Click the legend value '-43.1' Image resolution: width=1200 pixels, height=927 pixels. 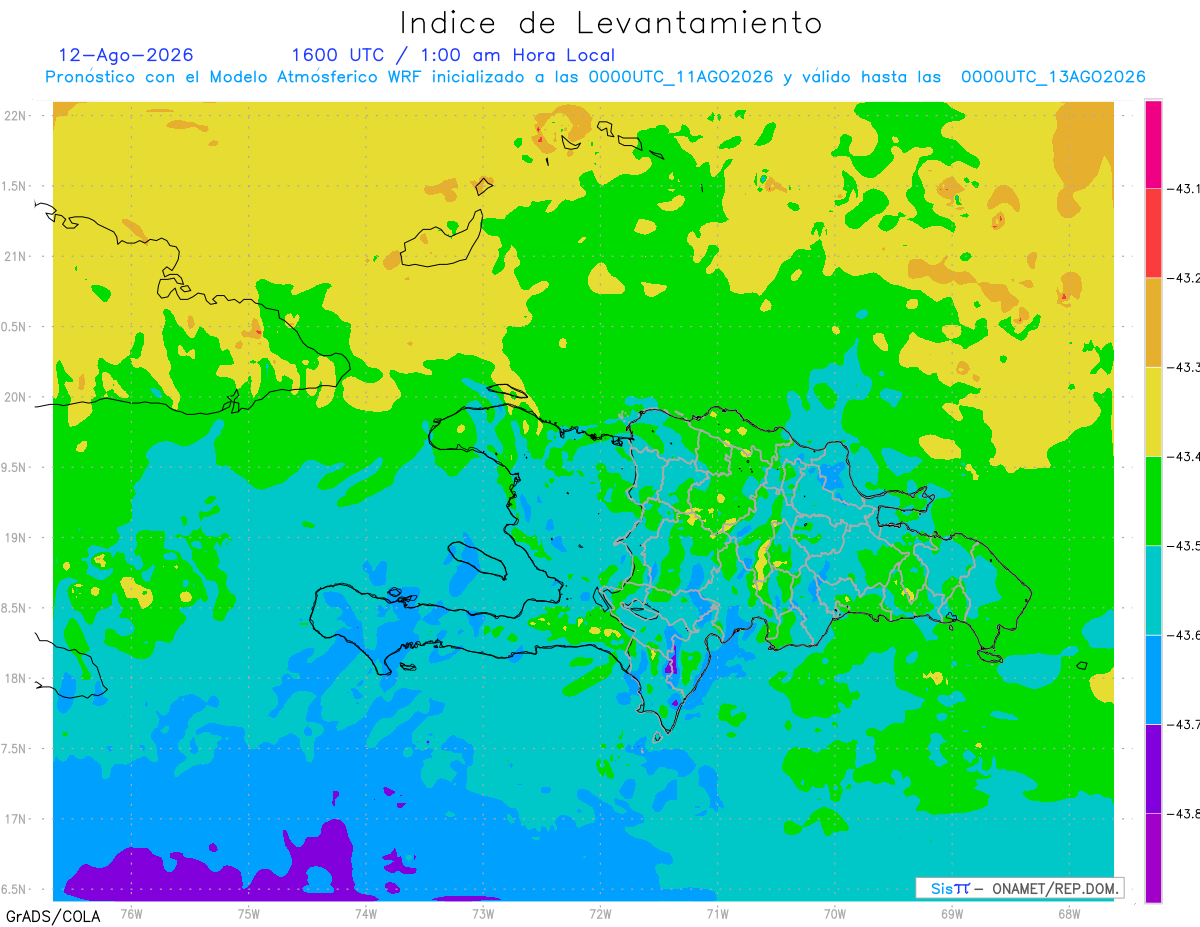1184,188
